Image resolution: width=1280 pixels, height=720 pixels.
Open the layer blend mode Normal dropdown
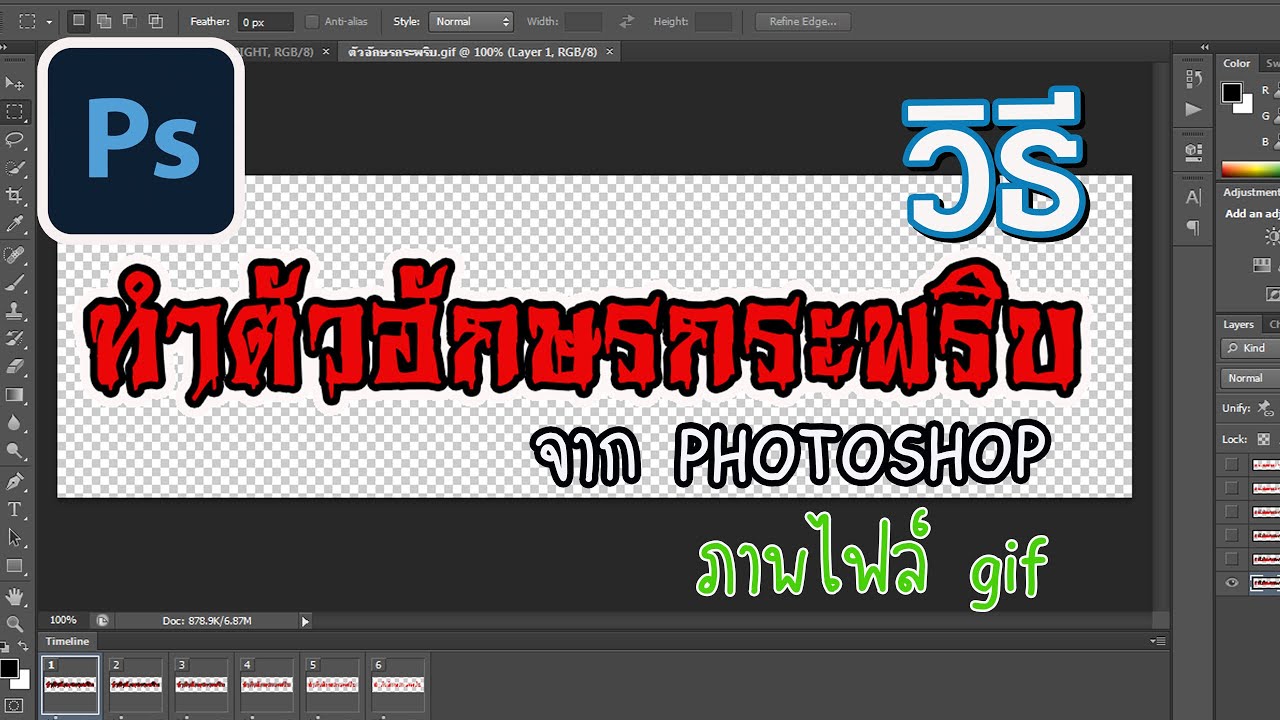pos(1251,378)
